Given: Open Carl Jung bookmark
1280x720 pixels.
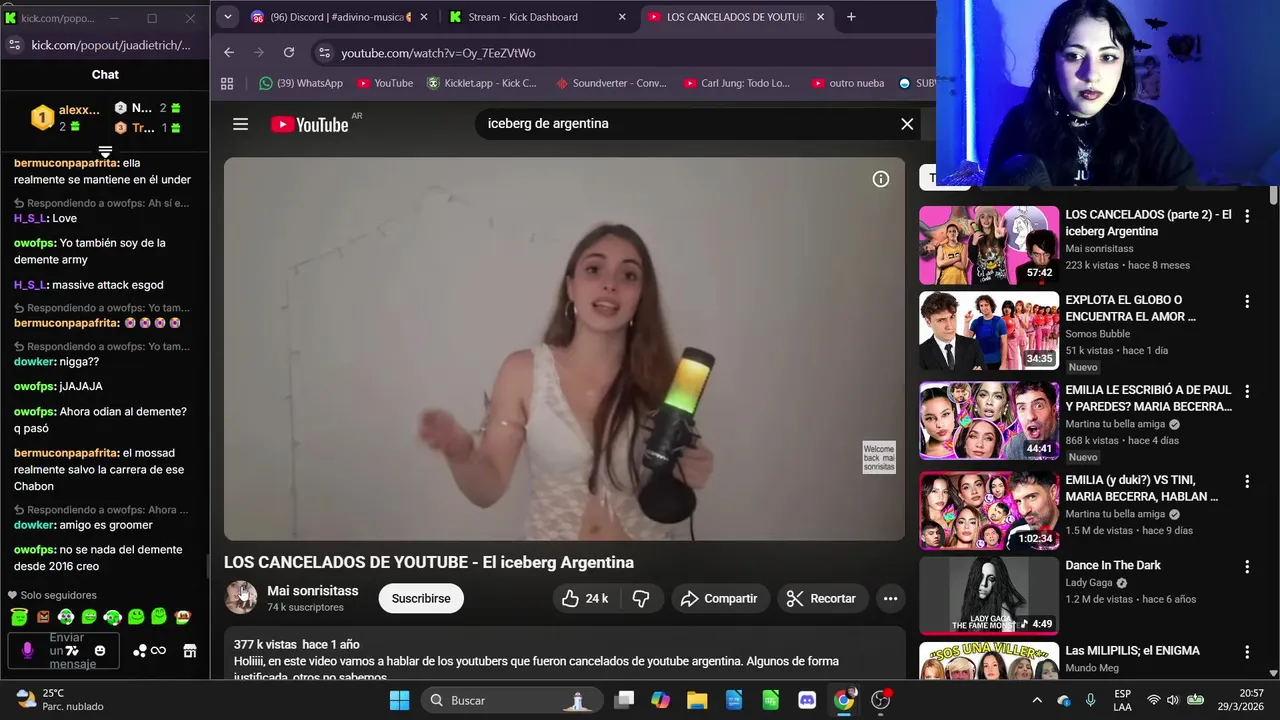Looking at the screenshot, I should pos(737,83).
